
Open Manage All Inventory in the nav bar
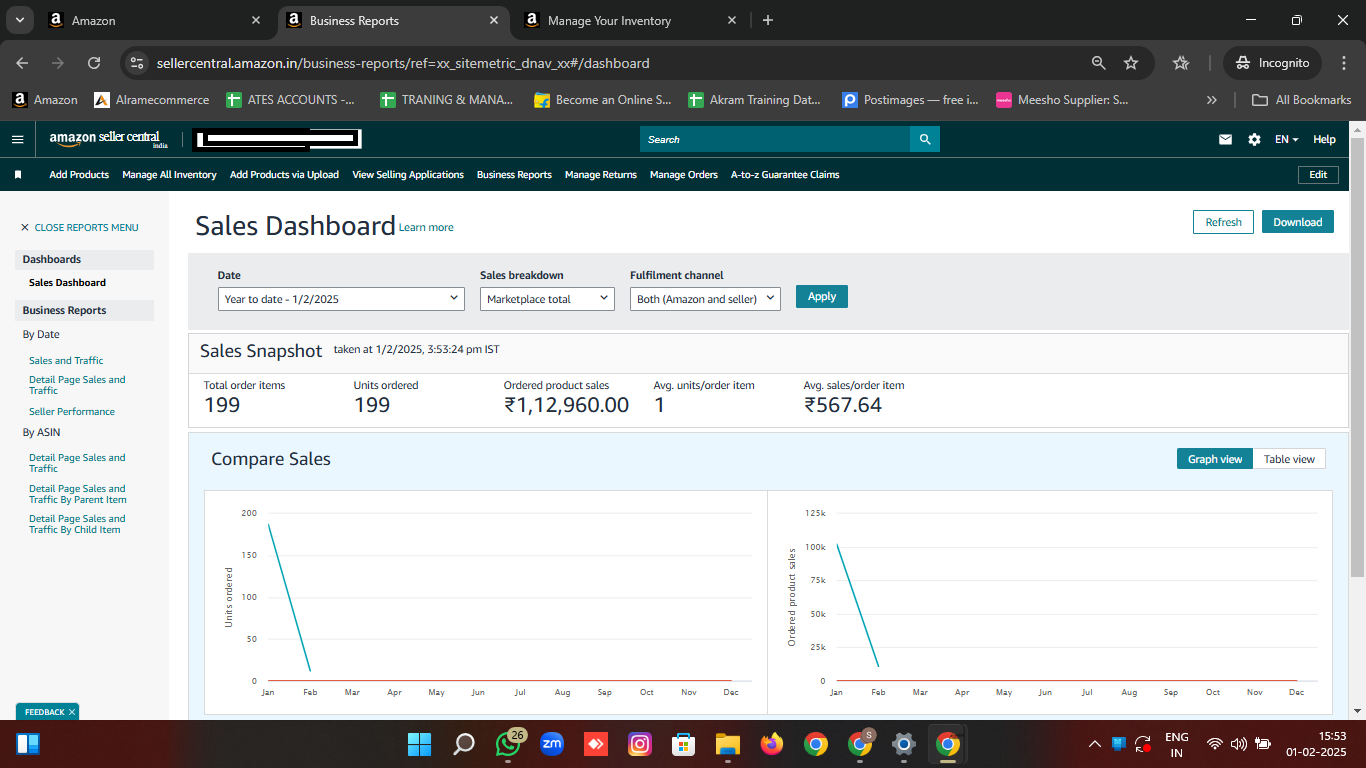pos(169,174)
